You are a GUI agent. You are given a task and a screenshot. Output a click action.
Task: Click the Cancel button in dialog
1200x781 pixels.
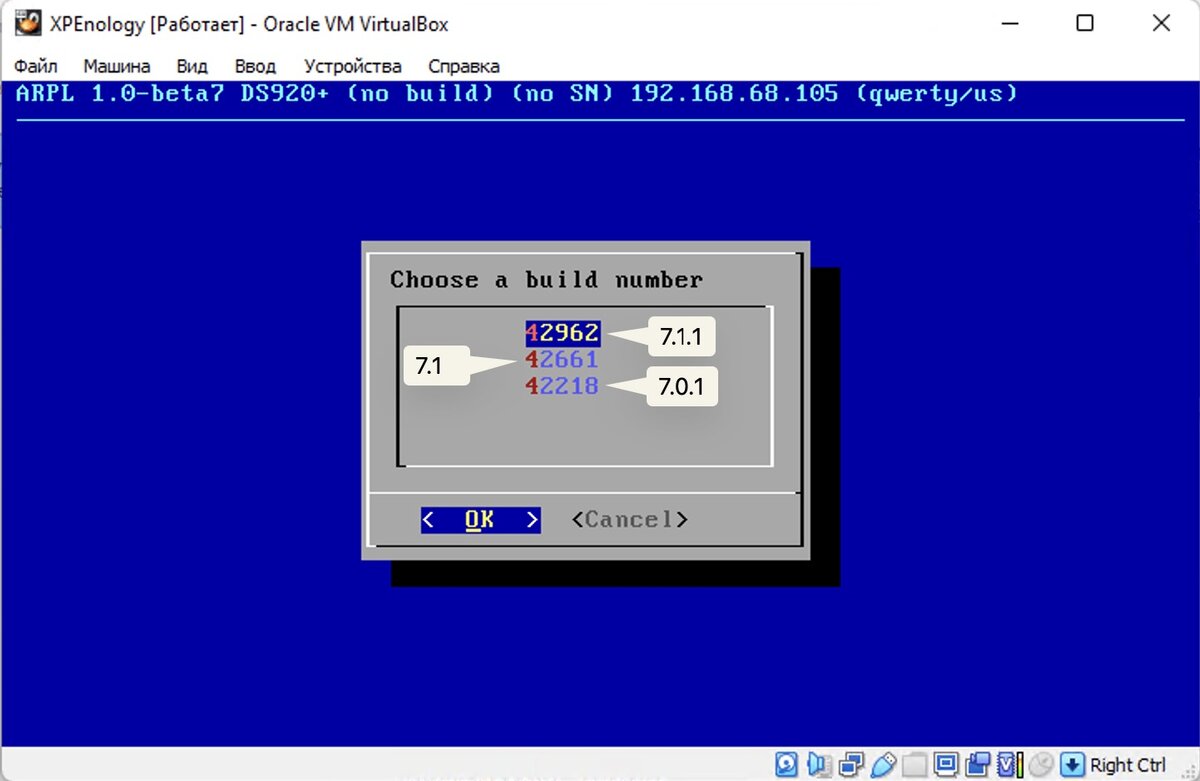pyautogui.click(x=630, y=520)
